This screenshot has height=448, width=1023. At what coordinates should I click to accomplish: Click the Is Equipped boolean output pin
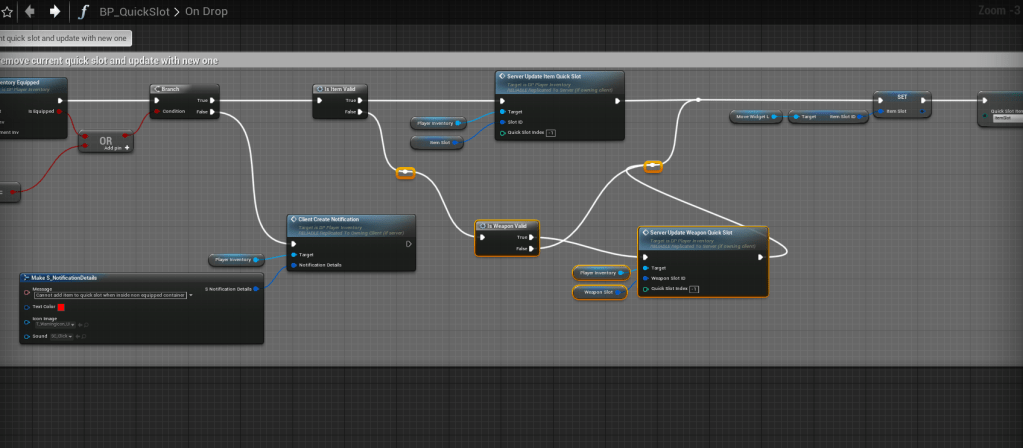pos(60,111)
